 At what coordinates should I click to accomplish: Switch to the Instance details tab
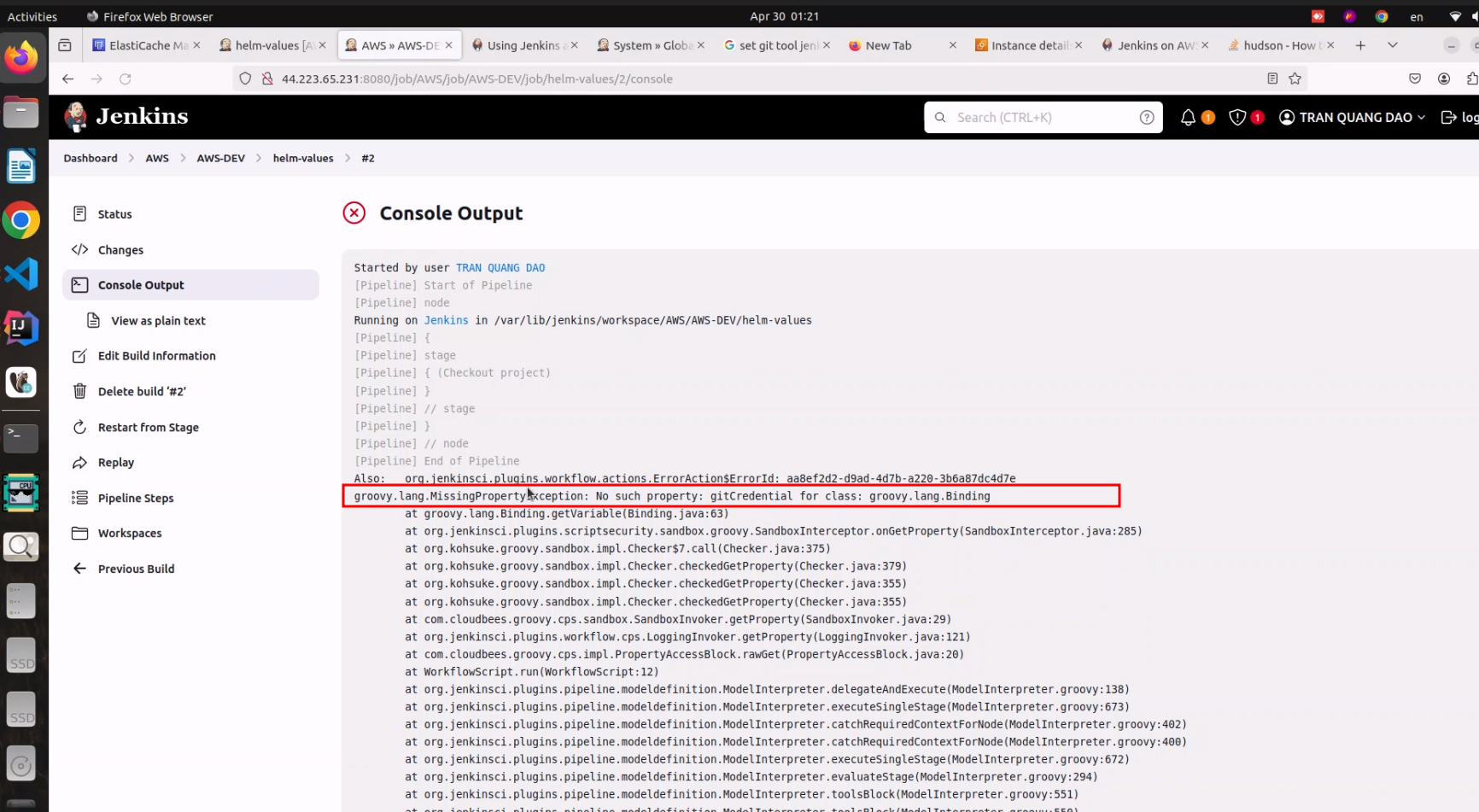tap(1027, 45)
